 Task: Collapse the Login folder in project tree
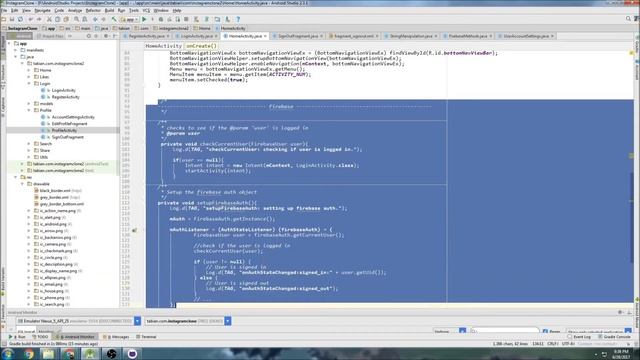pyautogui.click(x=29, y=83)
